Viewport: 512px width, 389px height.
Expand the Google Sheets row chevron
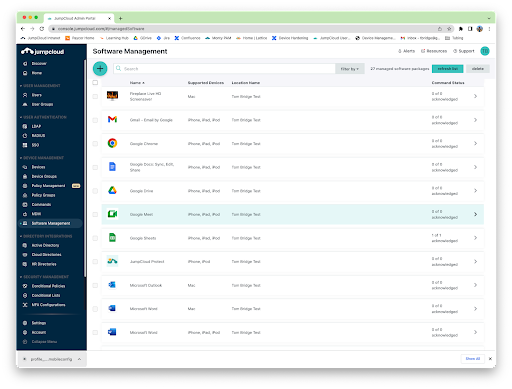475,238
